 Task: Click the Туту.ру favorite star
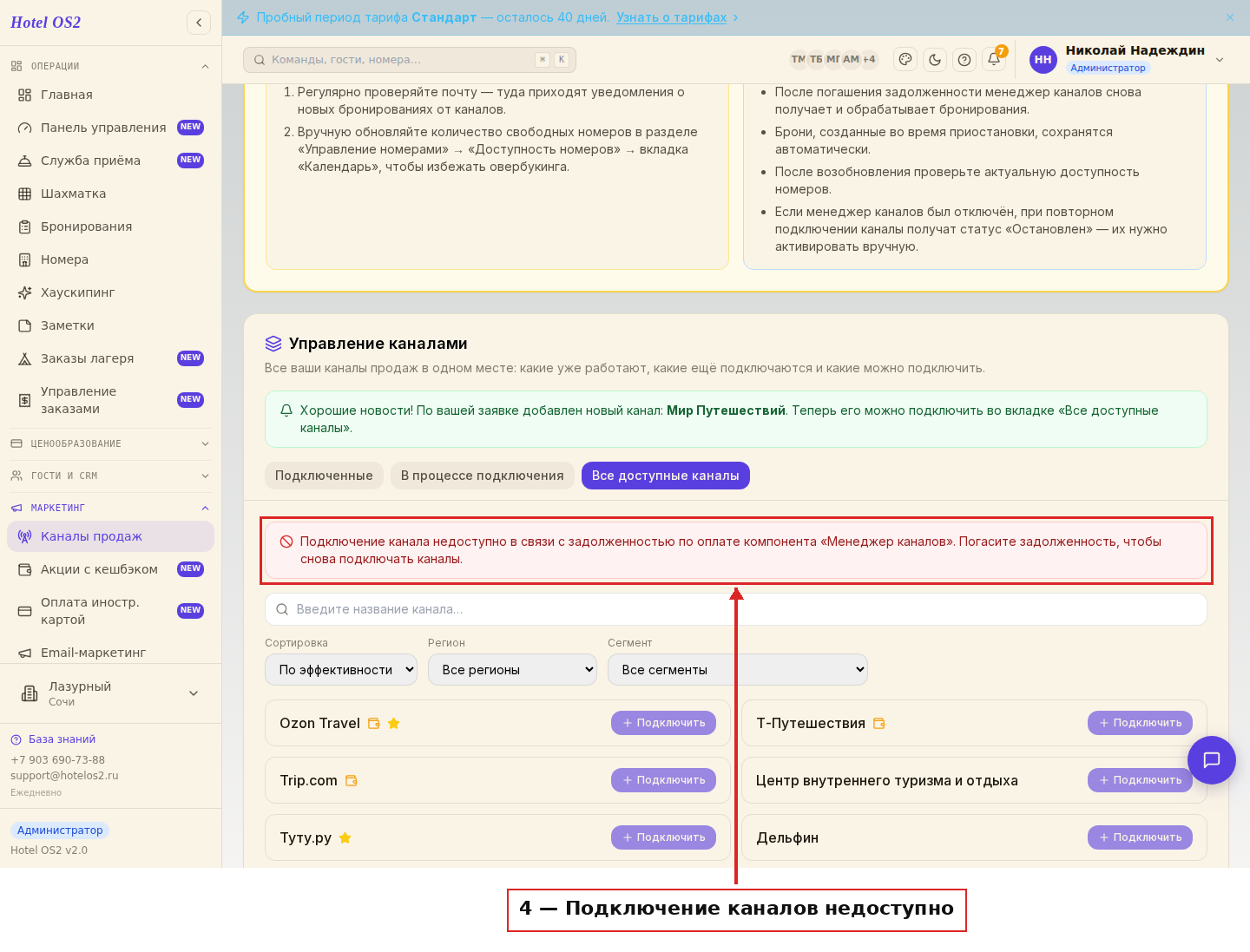[345, 837]
